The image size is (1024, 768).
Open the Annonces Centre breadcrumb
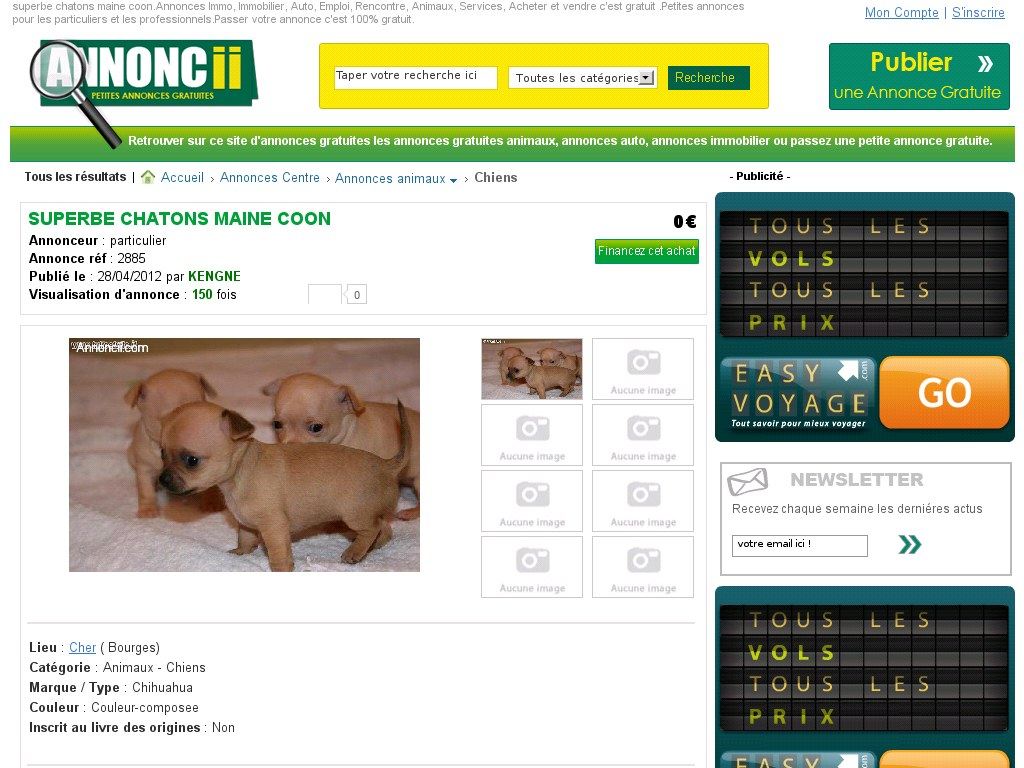[x=270, y=178]
